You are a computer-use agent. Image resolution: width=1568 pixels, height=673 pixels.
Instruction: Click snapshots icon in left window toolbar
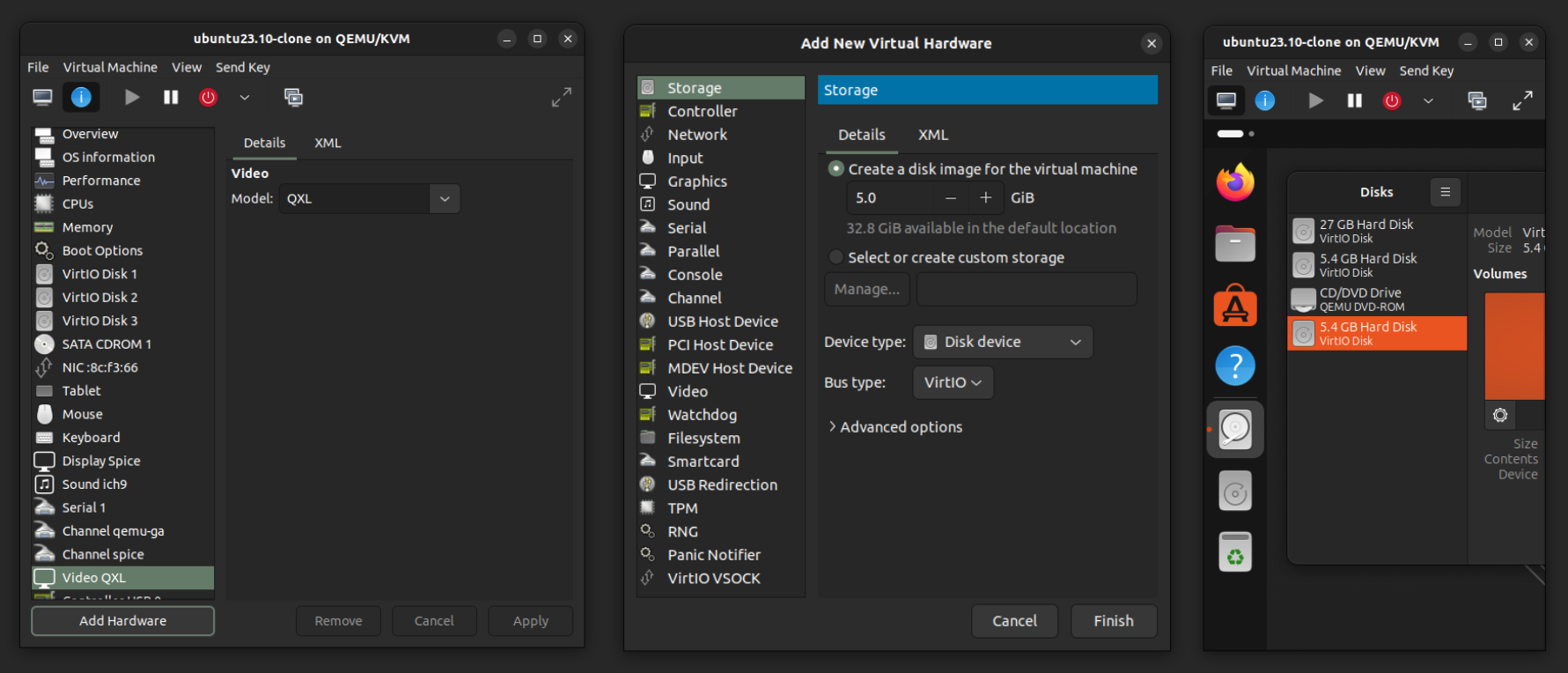(x=293, y=97)
